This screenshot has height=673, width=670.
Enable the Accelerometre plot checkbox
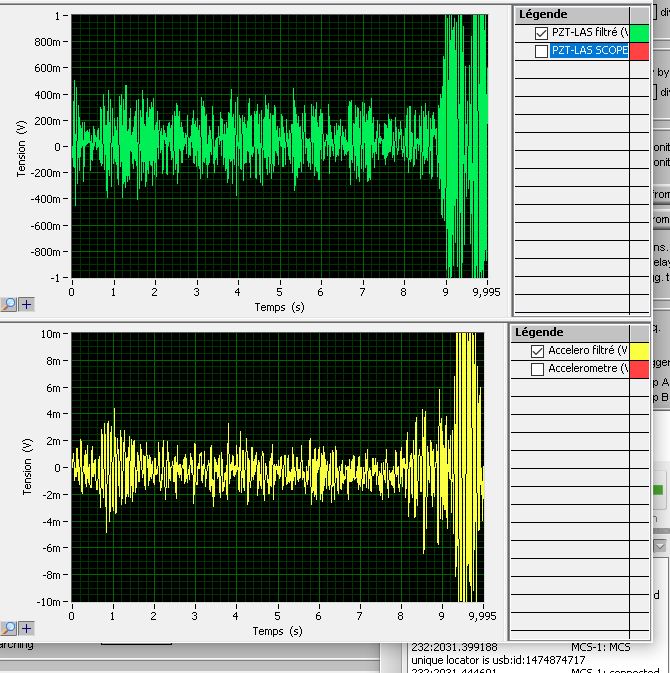(x=538, y=369)
